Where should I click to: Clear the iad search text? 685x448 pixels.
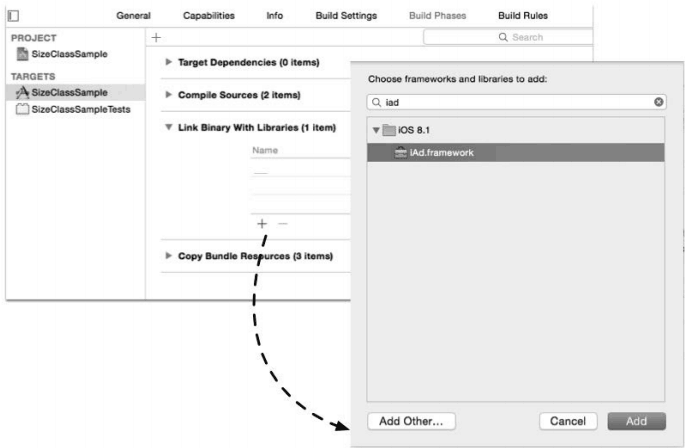tap(659, 102)
